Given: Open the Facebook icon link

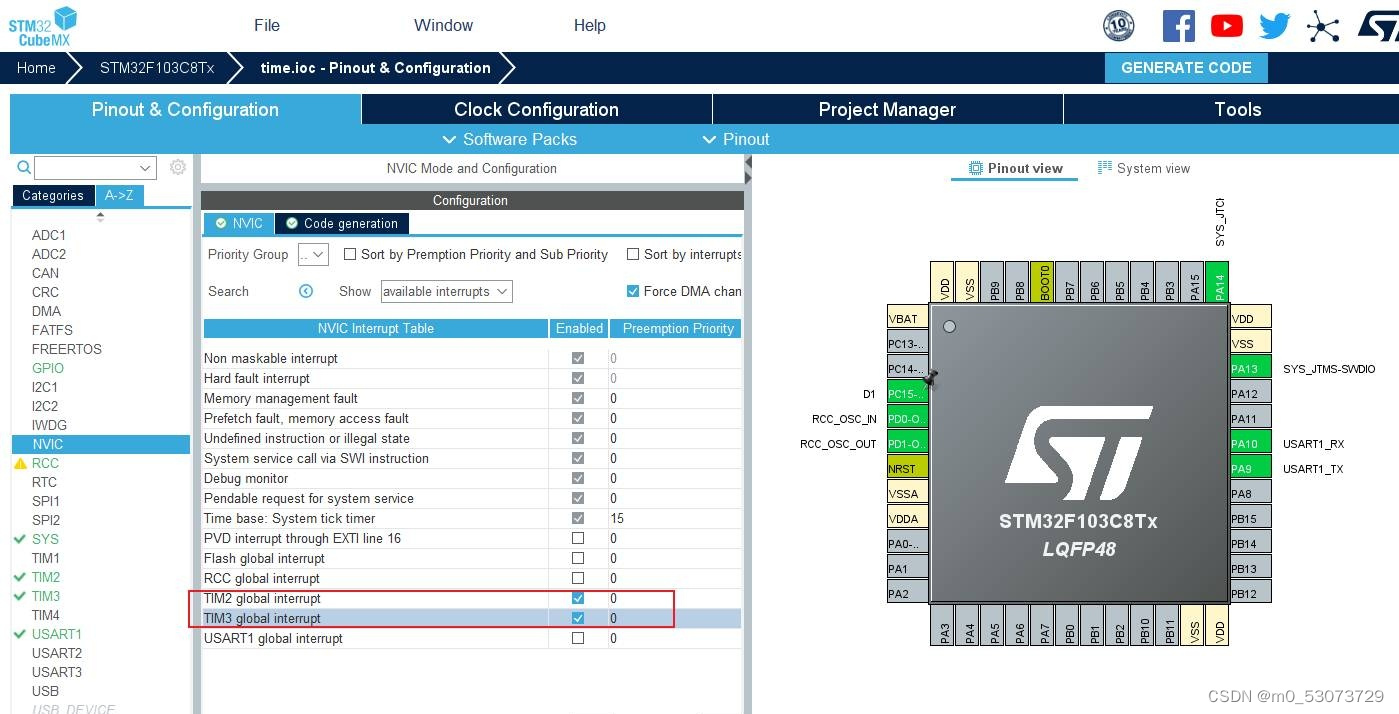Looking at the screenshot, I should (x=1178, y=26).
